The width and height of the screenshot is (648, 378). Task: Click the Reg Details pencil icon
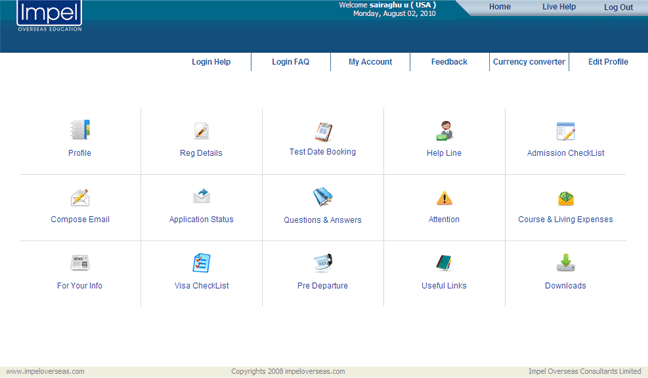point(201,131)
